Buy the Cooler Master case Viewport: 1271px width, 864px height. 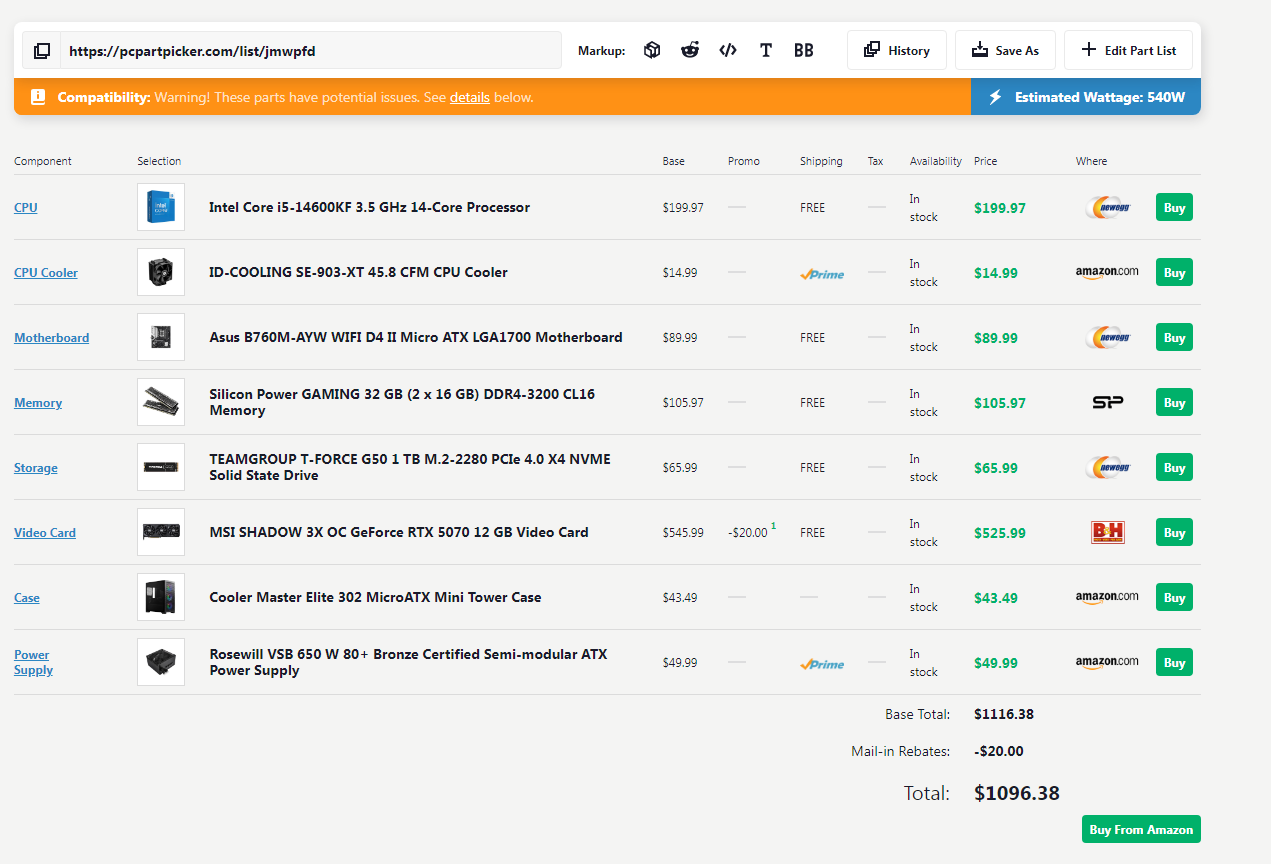click(1174, 598)
